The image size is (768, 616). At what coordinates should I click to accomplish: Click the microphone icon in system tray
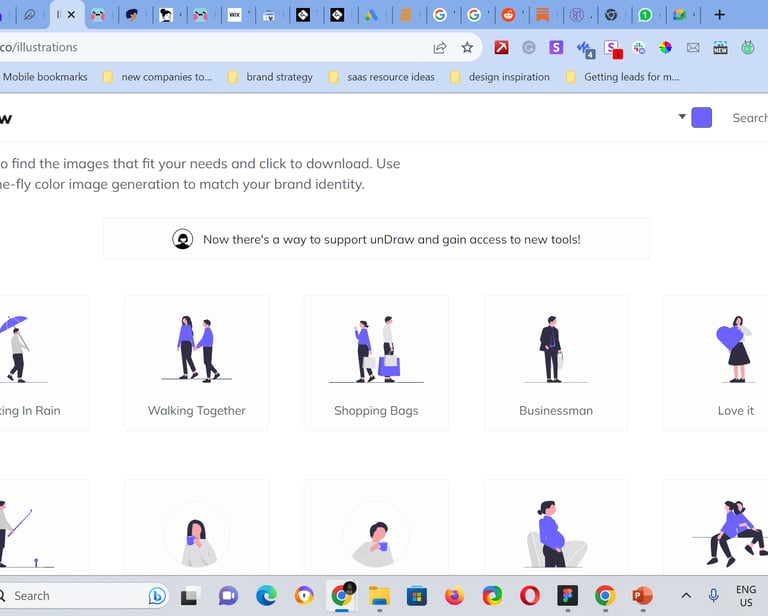tap(714, 595)
